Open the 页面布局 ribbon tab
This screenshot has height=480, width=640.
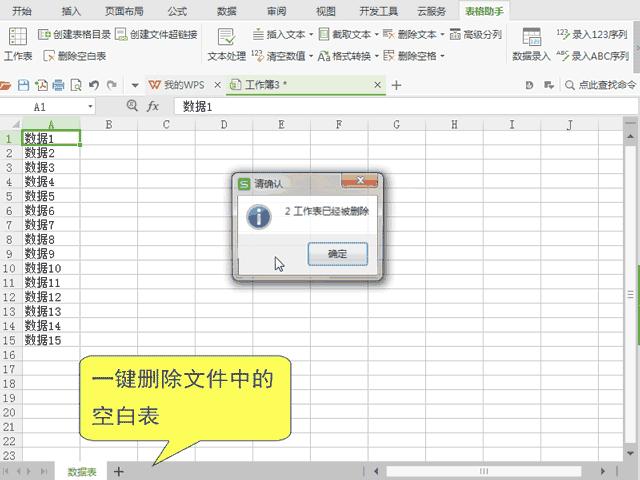point(124,11)
